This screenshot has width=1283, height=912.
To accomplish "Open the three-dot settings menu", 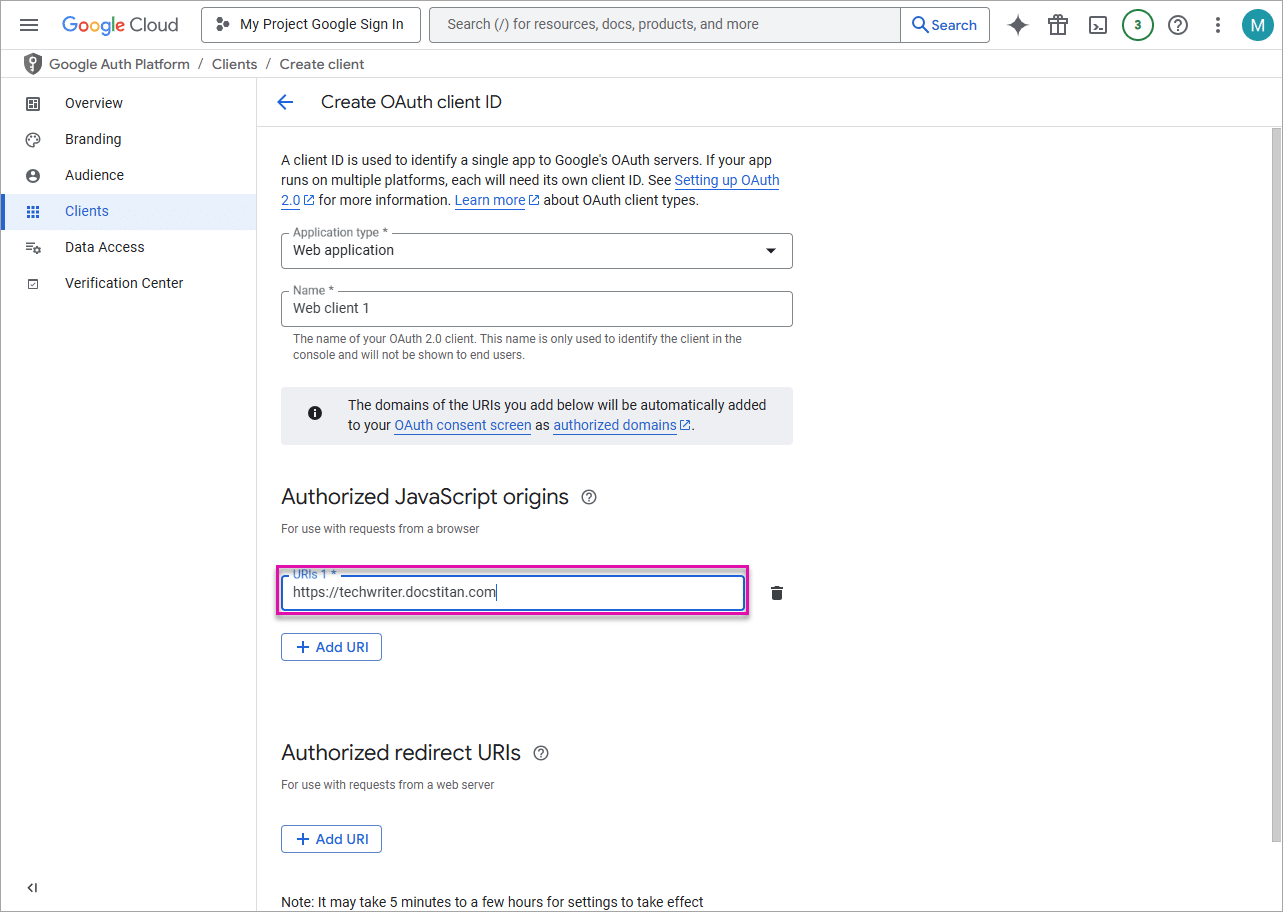I will click(x=1217, y=25).
